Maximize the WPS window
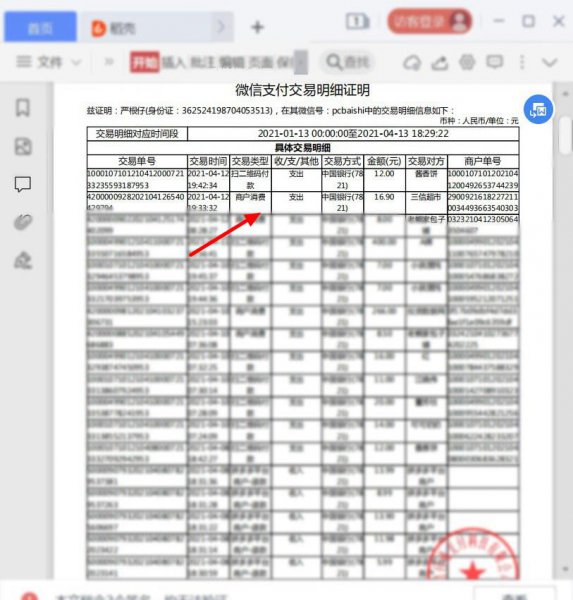The width and height of the screenshot is (573, 600). pos(529,21)
